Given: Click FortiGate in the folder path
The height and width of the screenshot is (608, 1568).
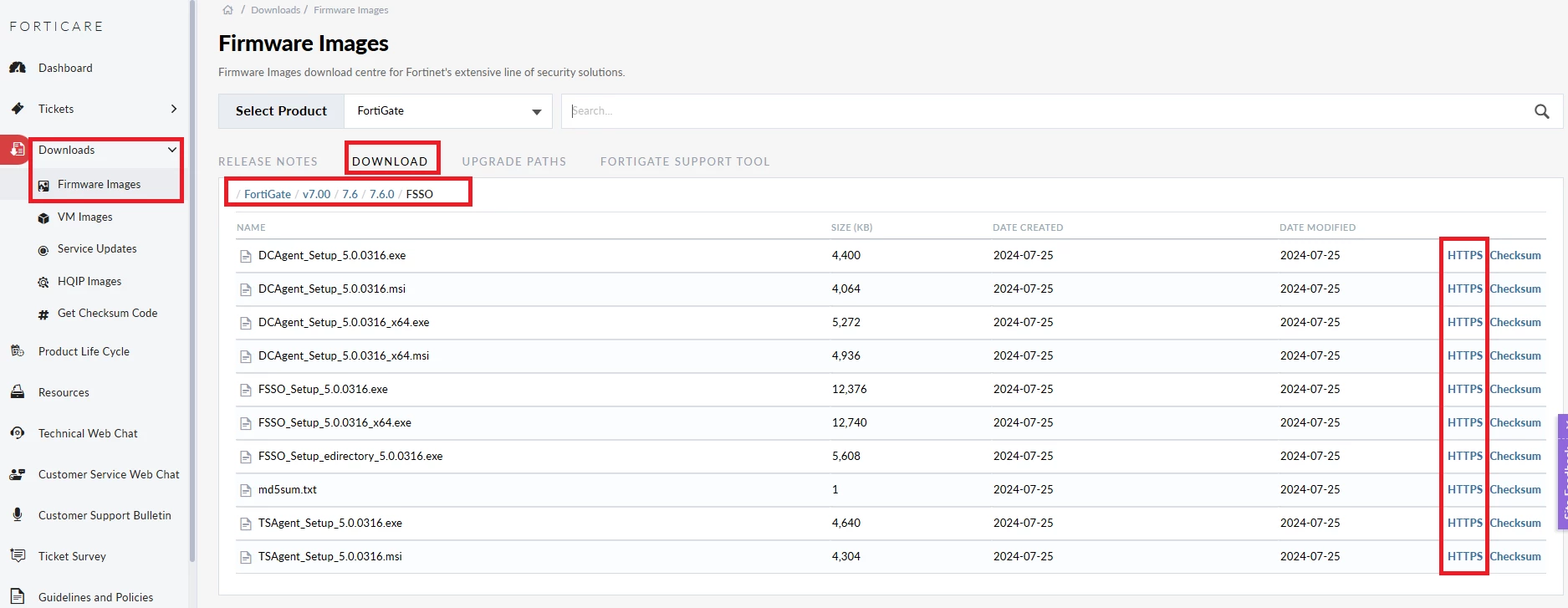Looking at the screenshot, I should click(x=268, y=194).
